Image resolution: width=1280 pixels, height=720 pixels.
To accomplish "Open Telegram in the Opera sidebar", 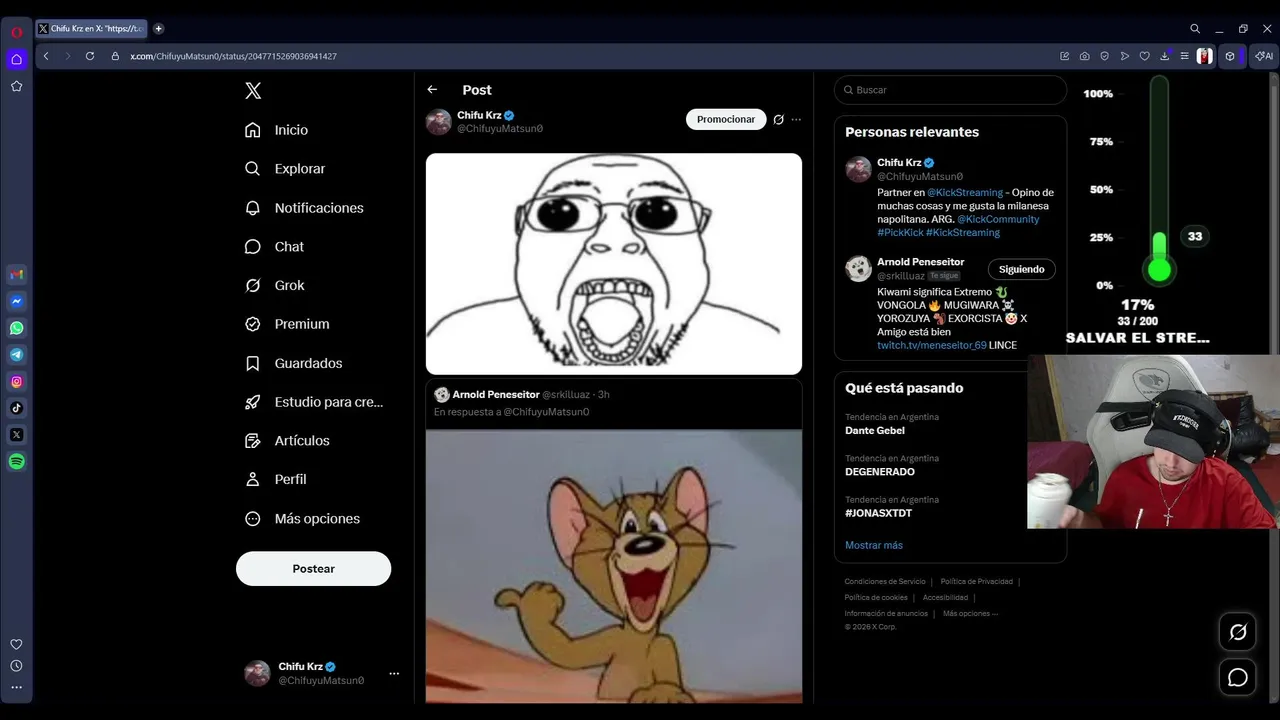I will point(16,355).
